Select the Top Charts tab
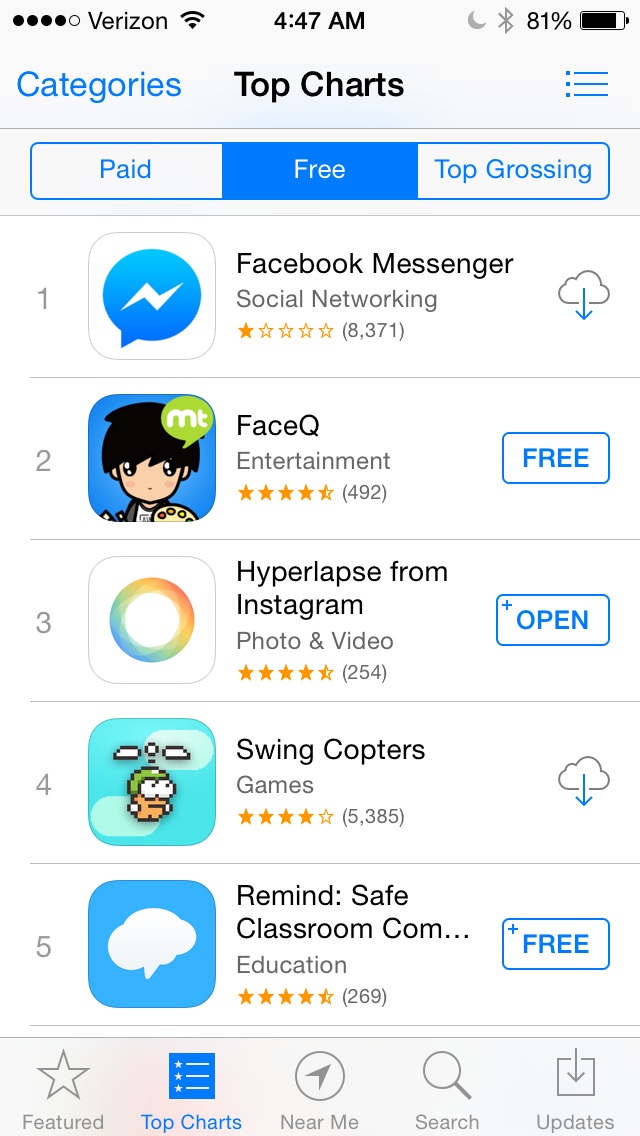Screen dimensions: 640x1136 pos(191,1090)
